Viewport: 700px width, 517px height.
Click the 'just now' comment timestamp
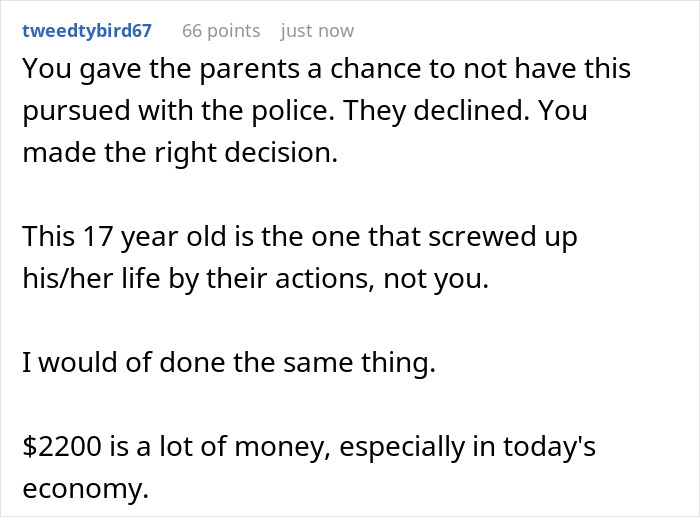click(x=316, y=31)
